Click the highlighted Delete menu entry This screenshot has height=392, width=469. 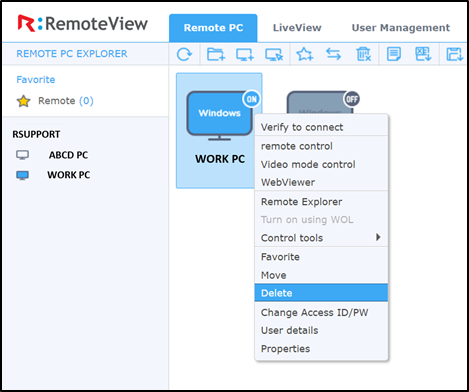coord(321,293)
